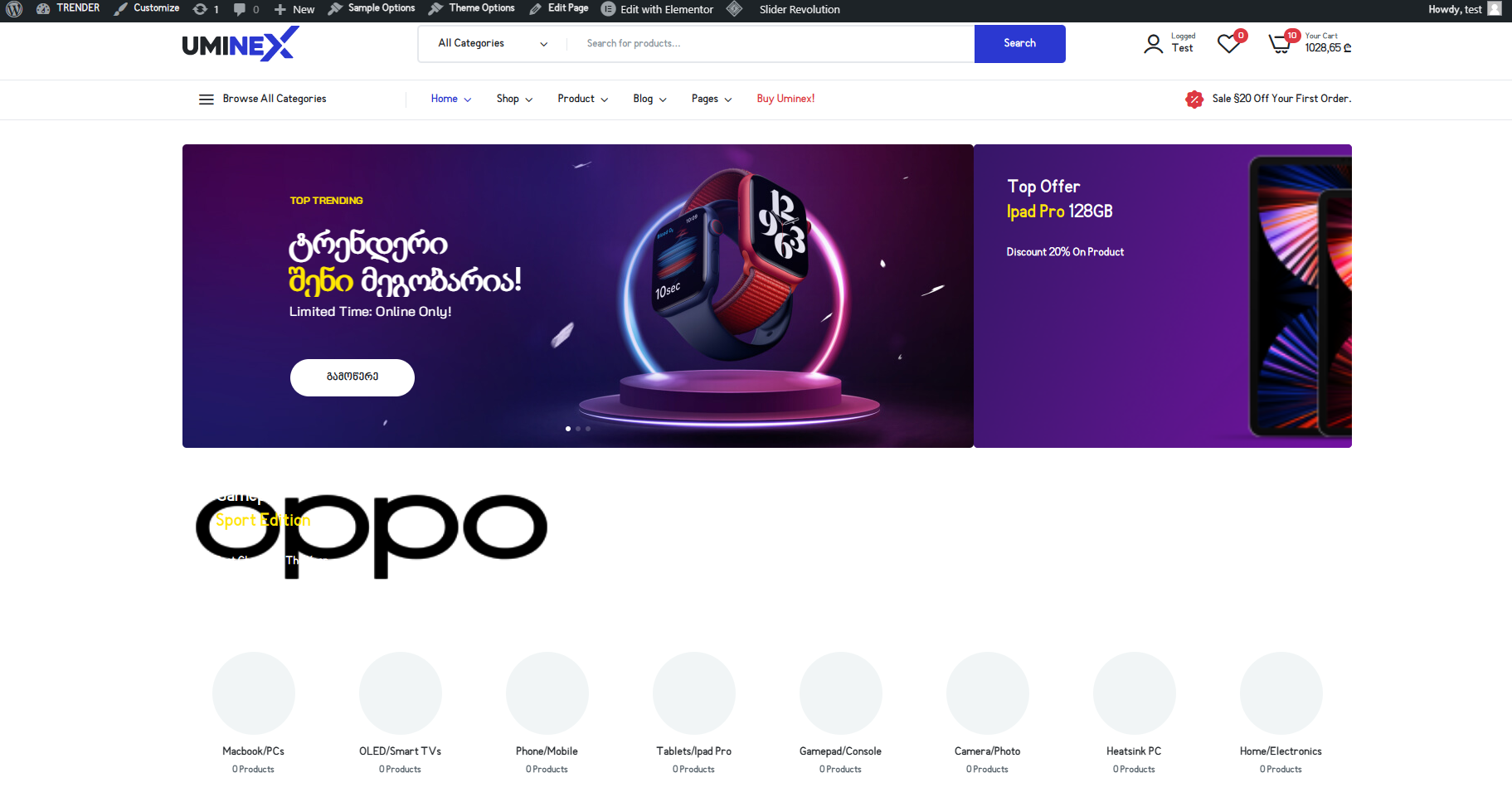Open the shopping cart icon
Viewport: 1512px width, 797px height.
pyautogui.click(x=1280, y=44)
